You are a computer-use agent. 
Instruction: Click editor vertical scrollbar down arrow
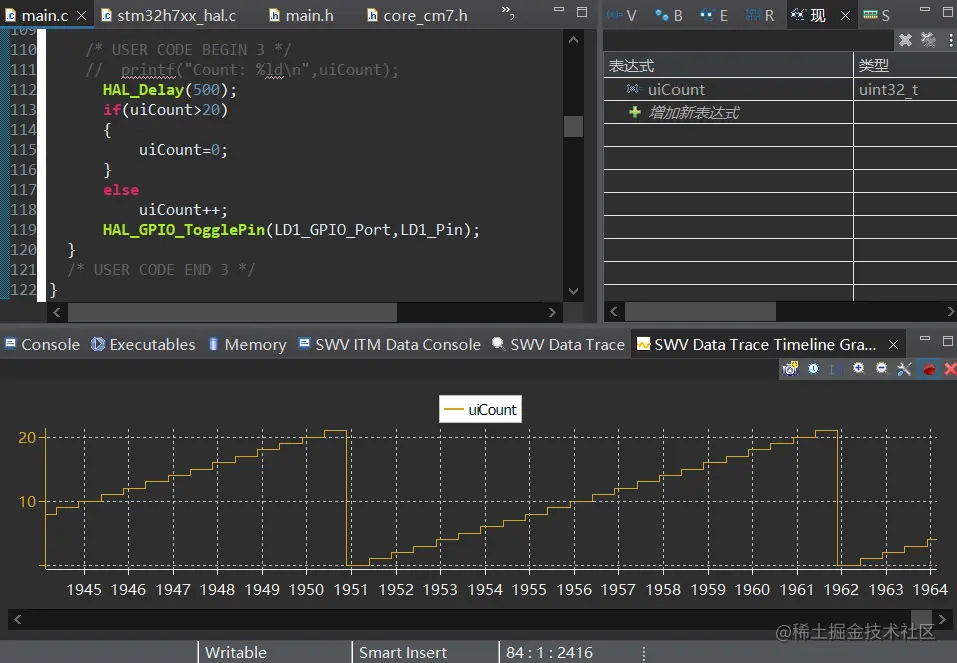pyautogui.click(x=573, y=291)
